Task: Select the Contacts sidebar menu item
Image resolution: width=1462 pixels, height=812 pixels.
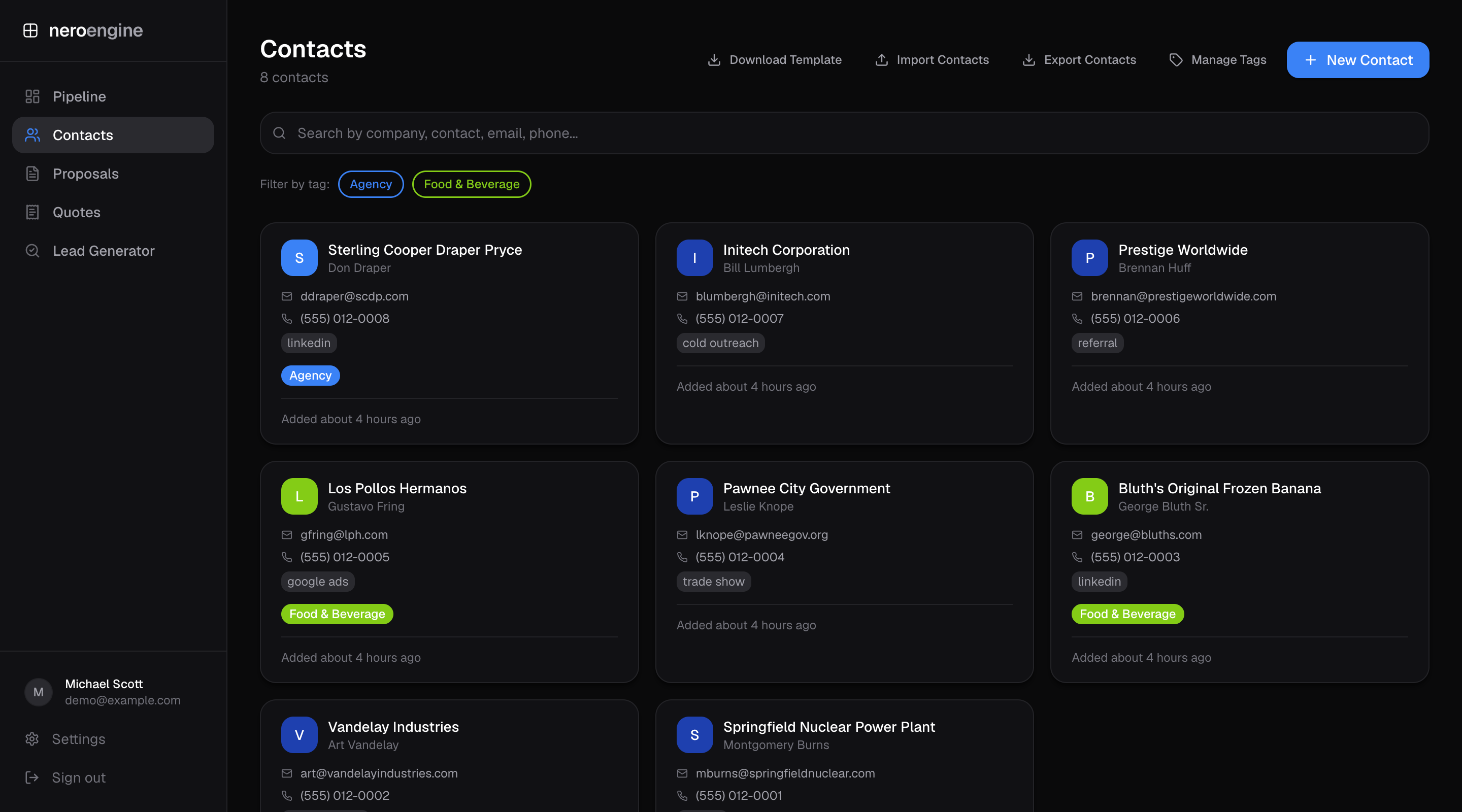Action: point(113,135)
